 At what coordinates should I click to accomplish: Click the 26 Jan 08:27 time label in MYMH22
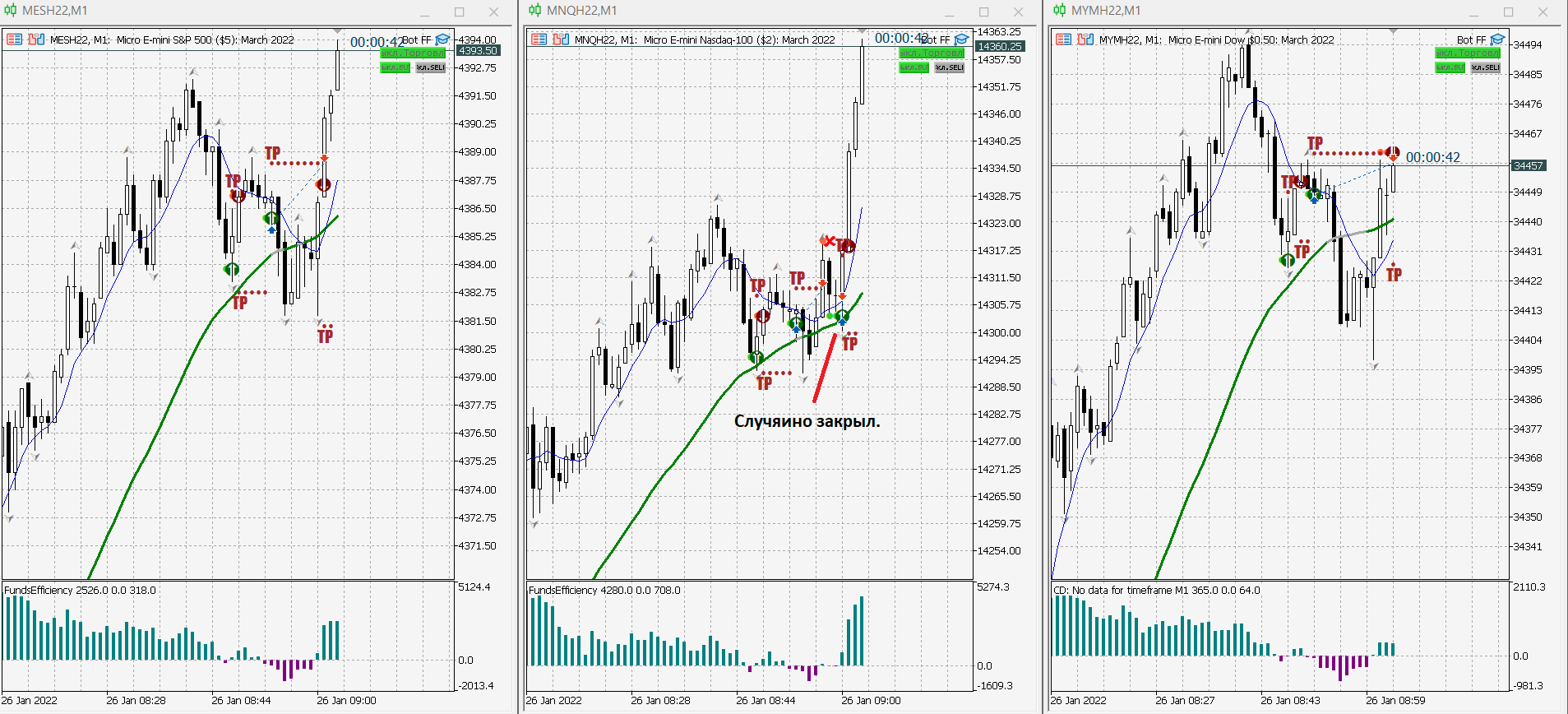[x=1185, y=701]
